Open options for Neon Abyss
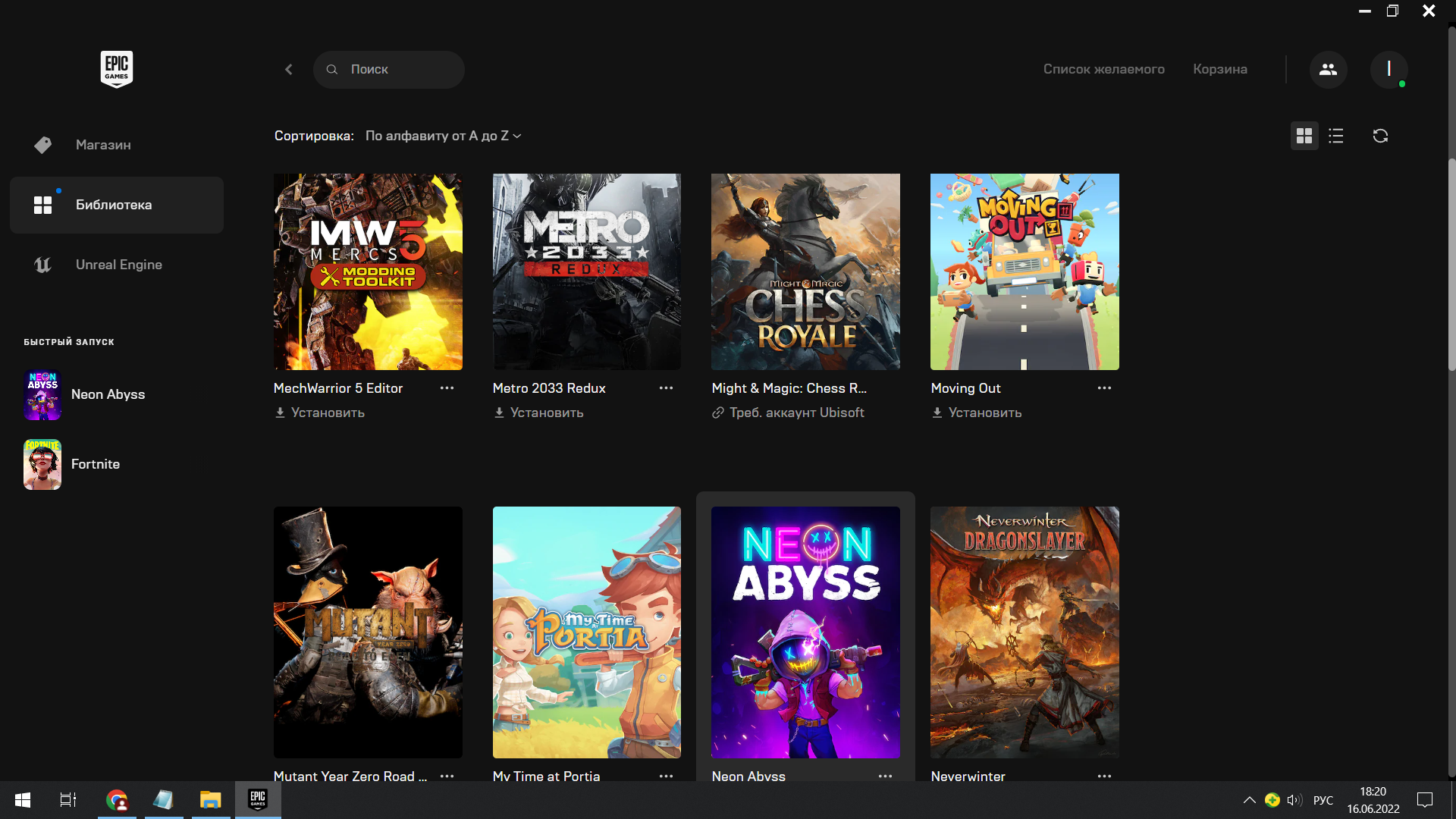The image size is (1456, 819). click(x=885, y=776)
